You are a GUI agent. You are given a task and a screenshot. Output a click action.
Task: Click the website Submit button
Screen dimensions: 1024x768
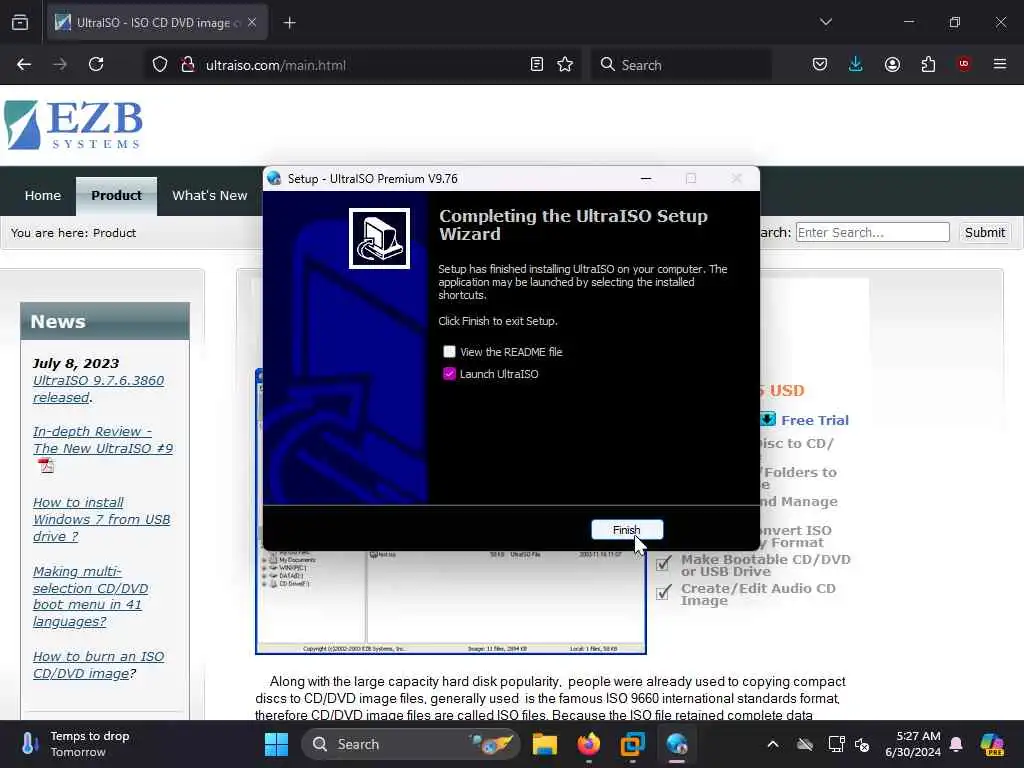[985, 232]
